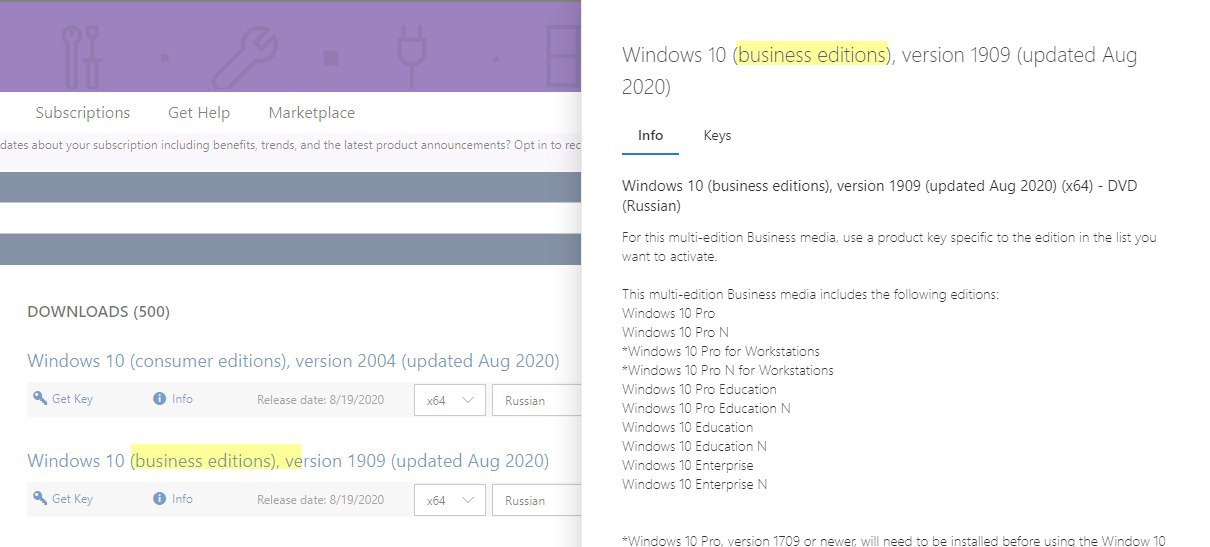Click key icon in consumer editions row
Viewport: 1210px width, 547px height.
point(40,398)
